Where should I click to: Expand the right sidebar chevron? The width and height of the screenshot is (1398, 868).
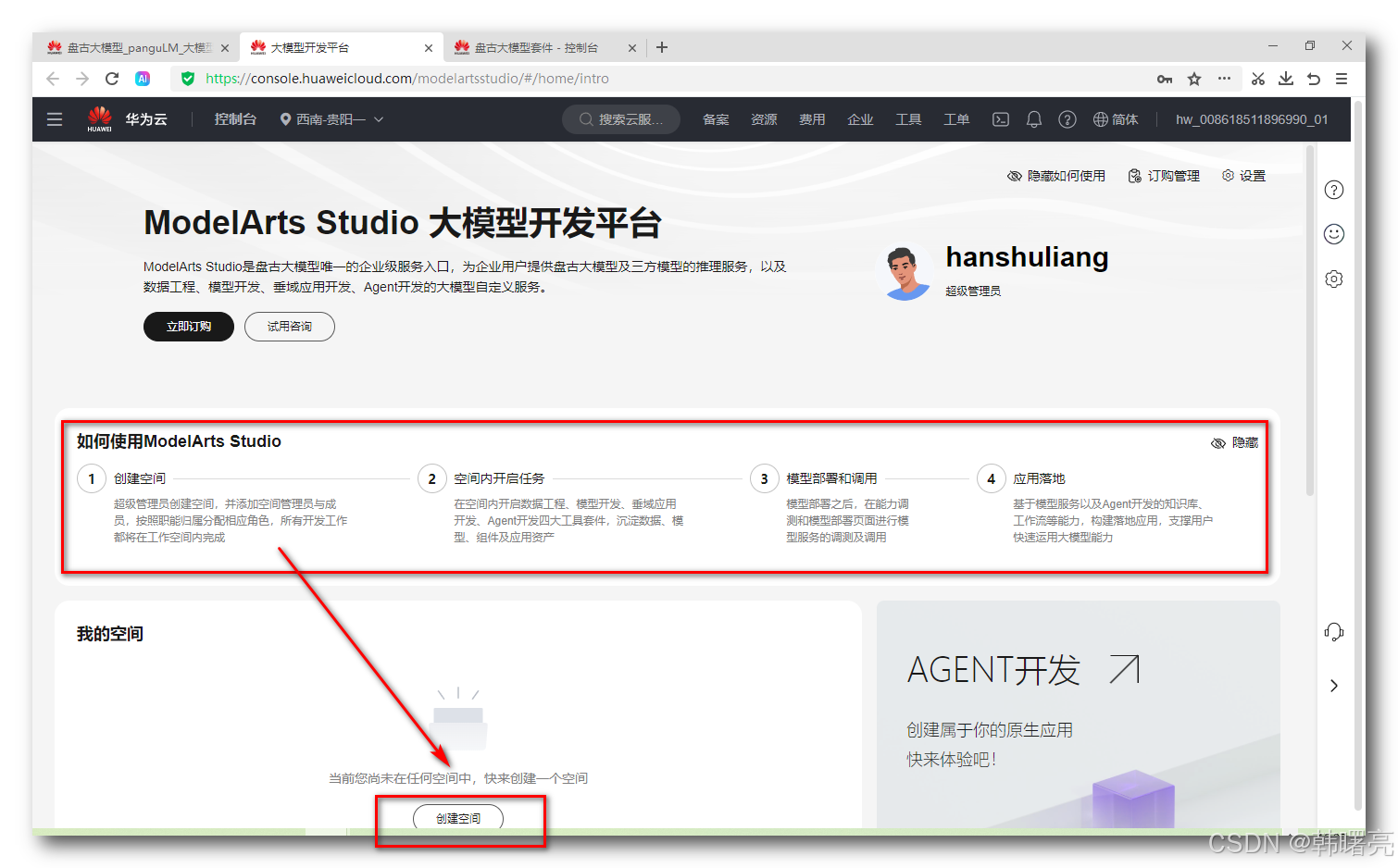click(1334, 686)
